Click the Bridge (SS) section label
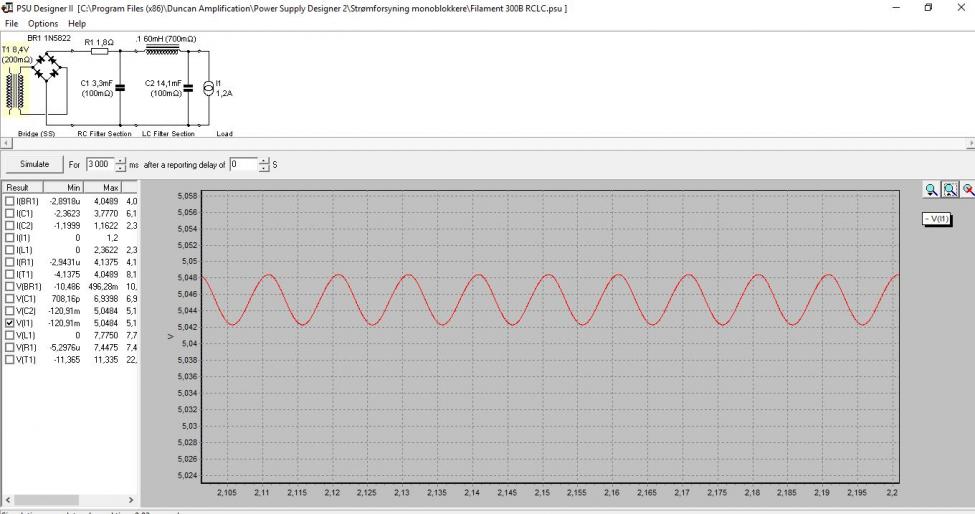 pyautogui.click(x=36, y=134)
